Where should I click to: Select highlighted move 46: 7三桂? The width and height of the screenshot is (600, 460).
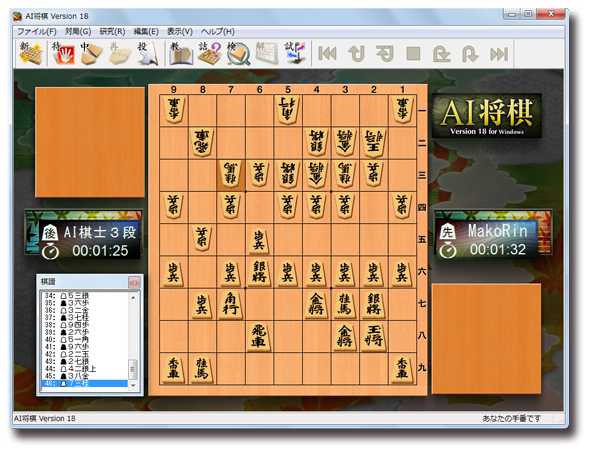tap(85, 383)
